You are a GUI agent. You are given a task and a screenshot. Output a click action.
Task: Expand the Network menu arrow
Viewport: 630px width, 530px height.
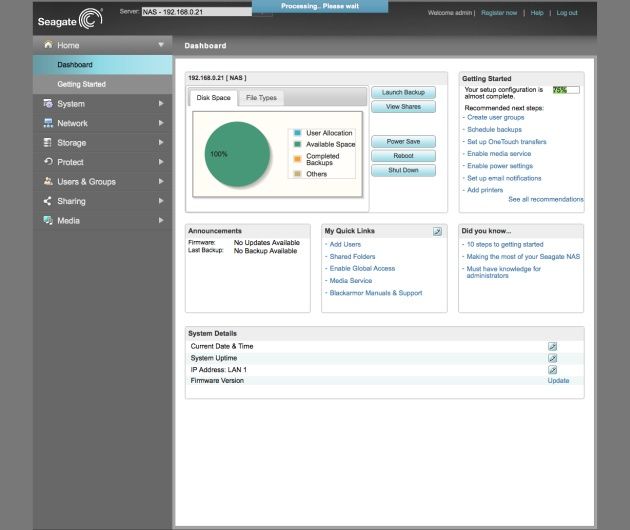161,123
